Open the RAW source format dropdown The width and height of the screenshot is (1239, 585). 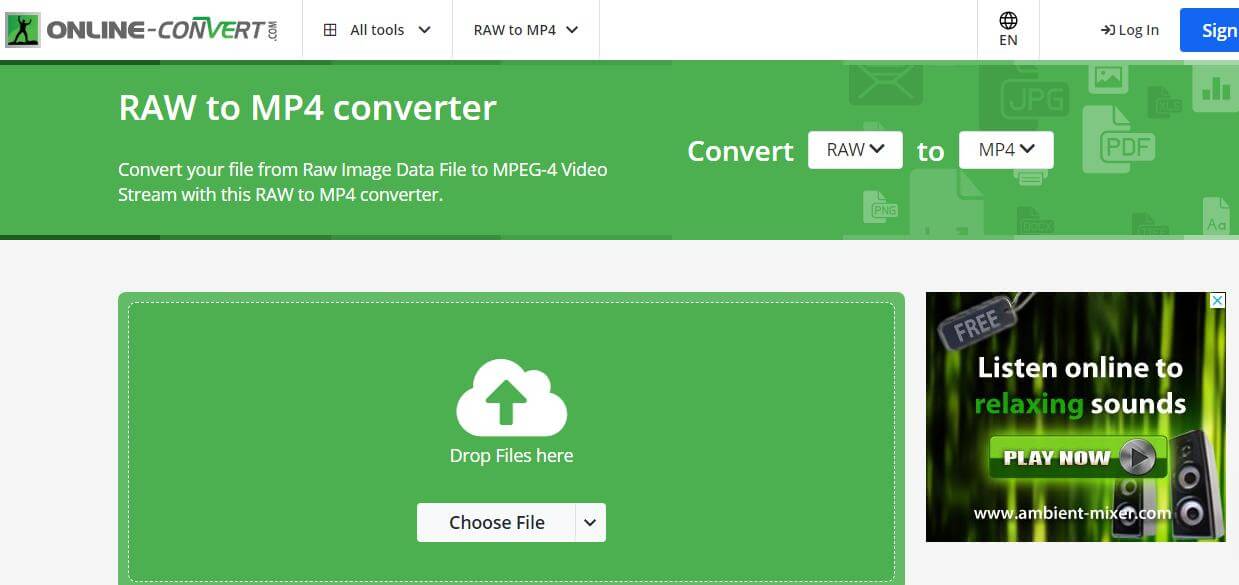[855, 150]
